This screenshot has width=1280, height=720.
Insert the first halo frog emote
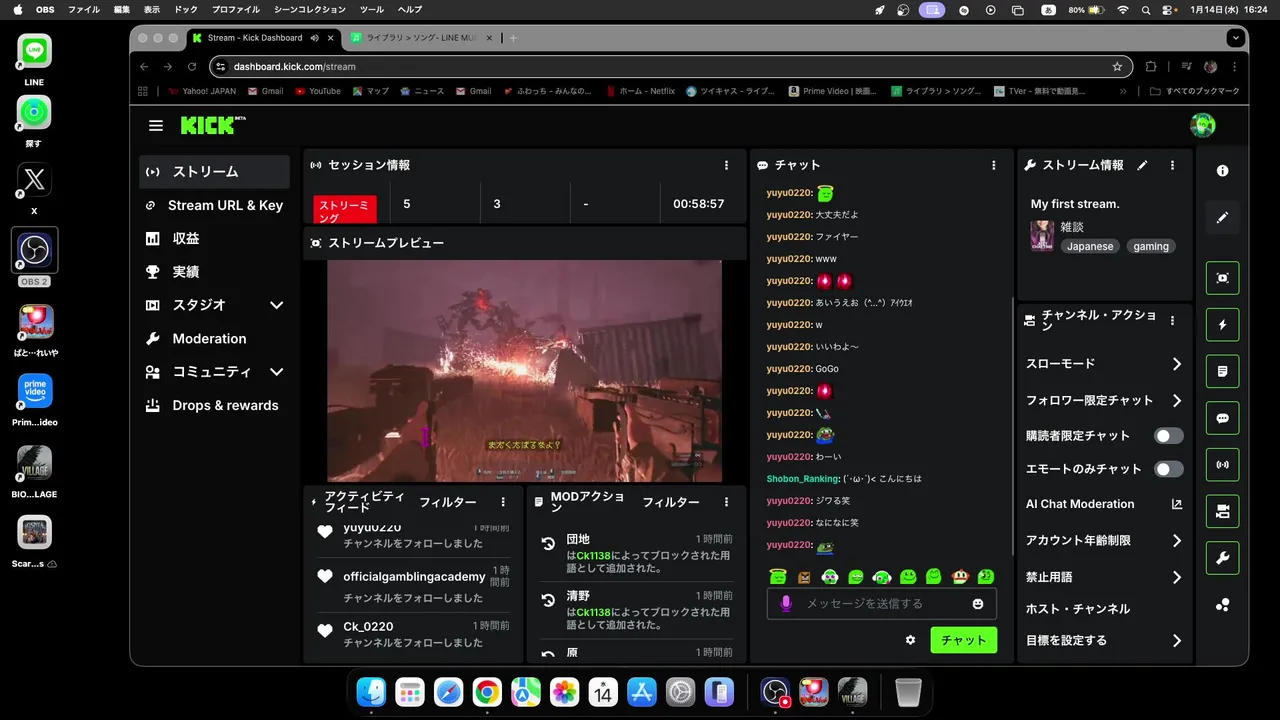[779, 577]
